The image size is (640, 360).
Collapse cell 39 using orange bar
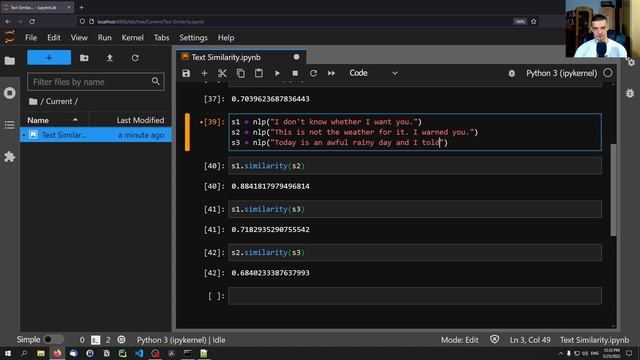click(x=187, y=132)
